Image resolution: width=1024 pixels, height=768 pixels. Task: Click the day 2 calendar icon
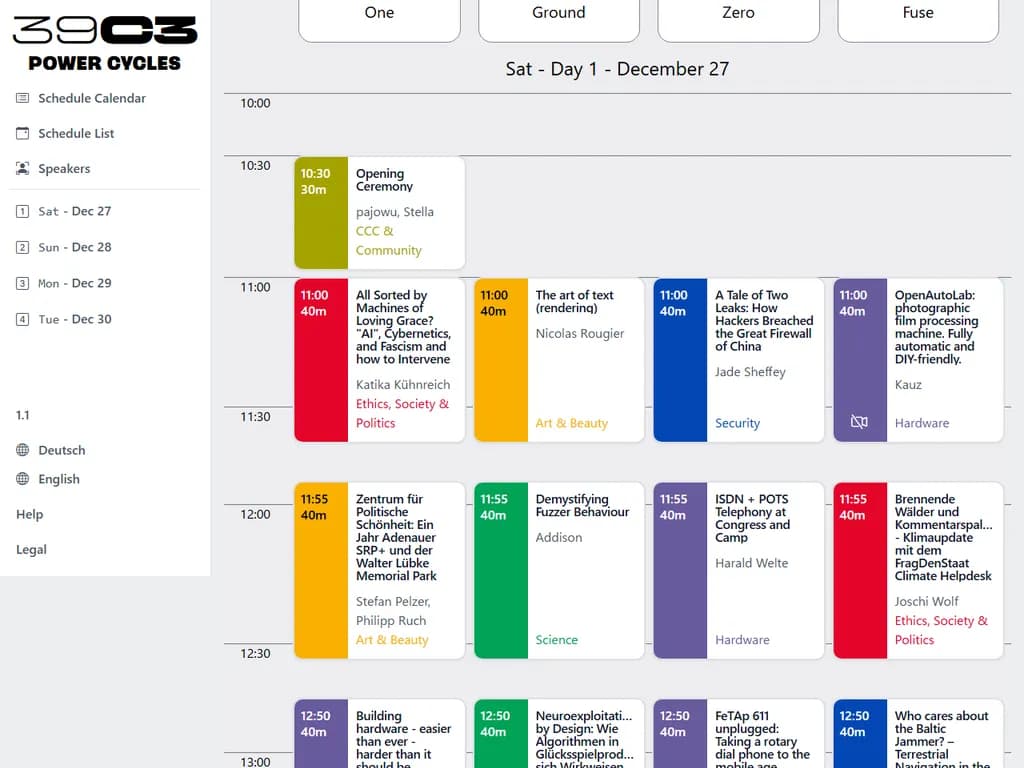click(x=23, y=248)
